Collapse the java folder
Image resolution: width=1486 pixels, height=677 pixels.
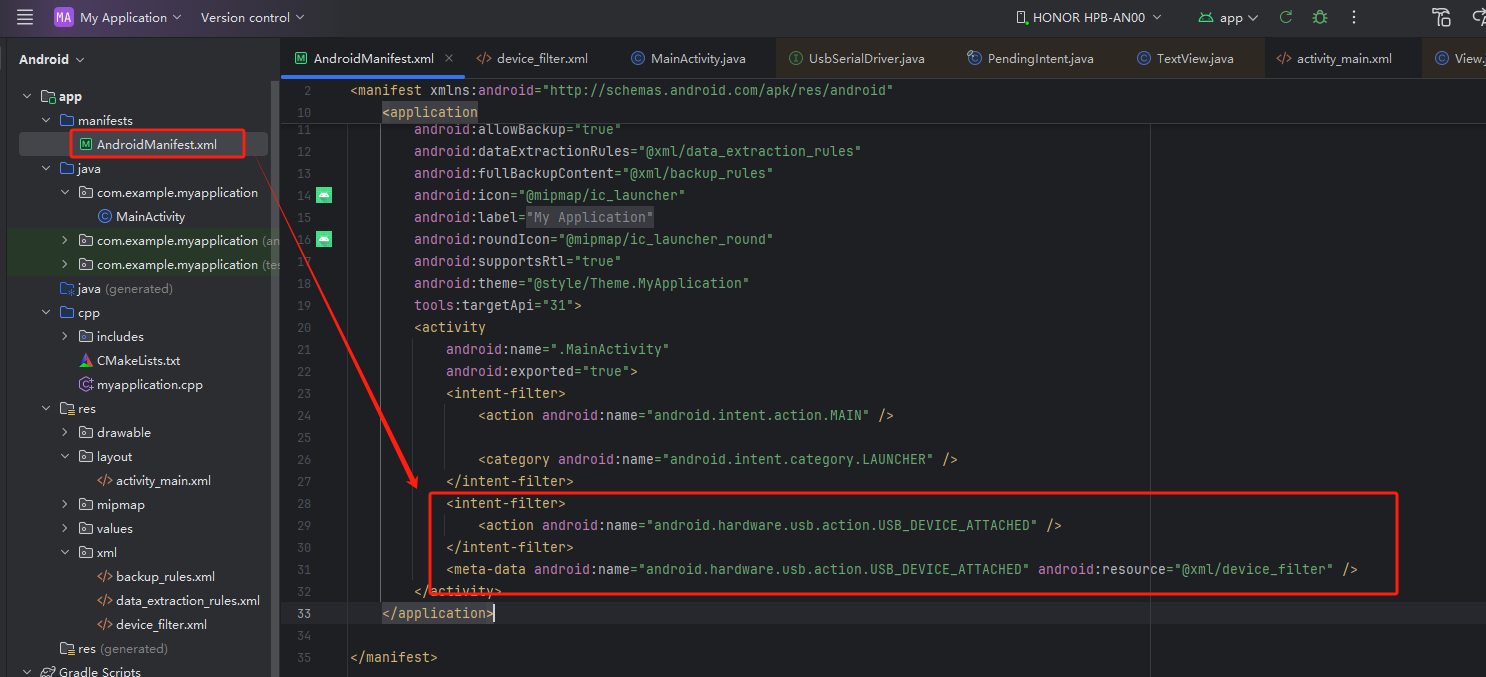click(46, 168)
